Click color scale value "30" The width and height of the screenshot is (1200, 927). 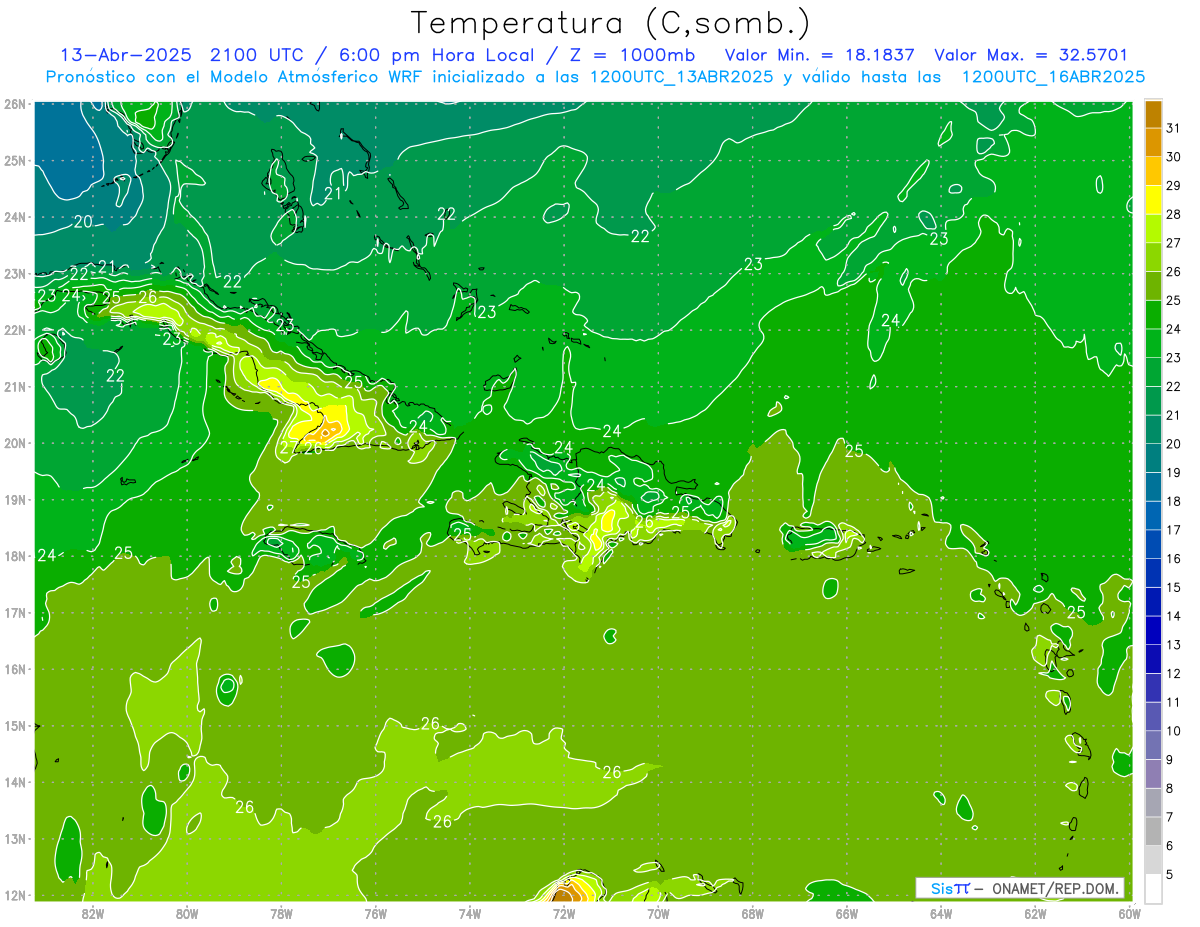pyautogui.click(x=1174, y=157)
